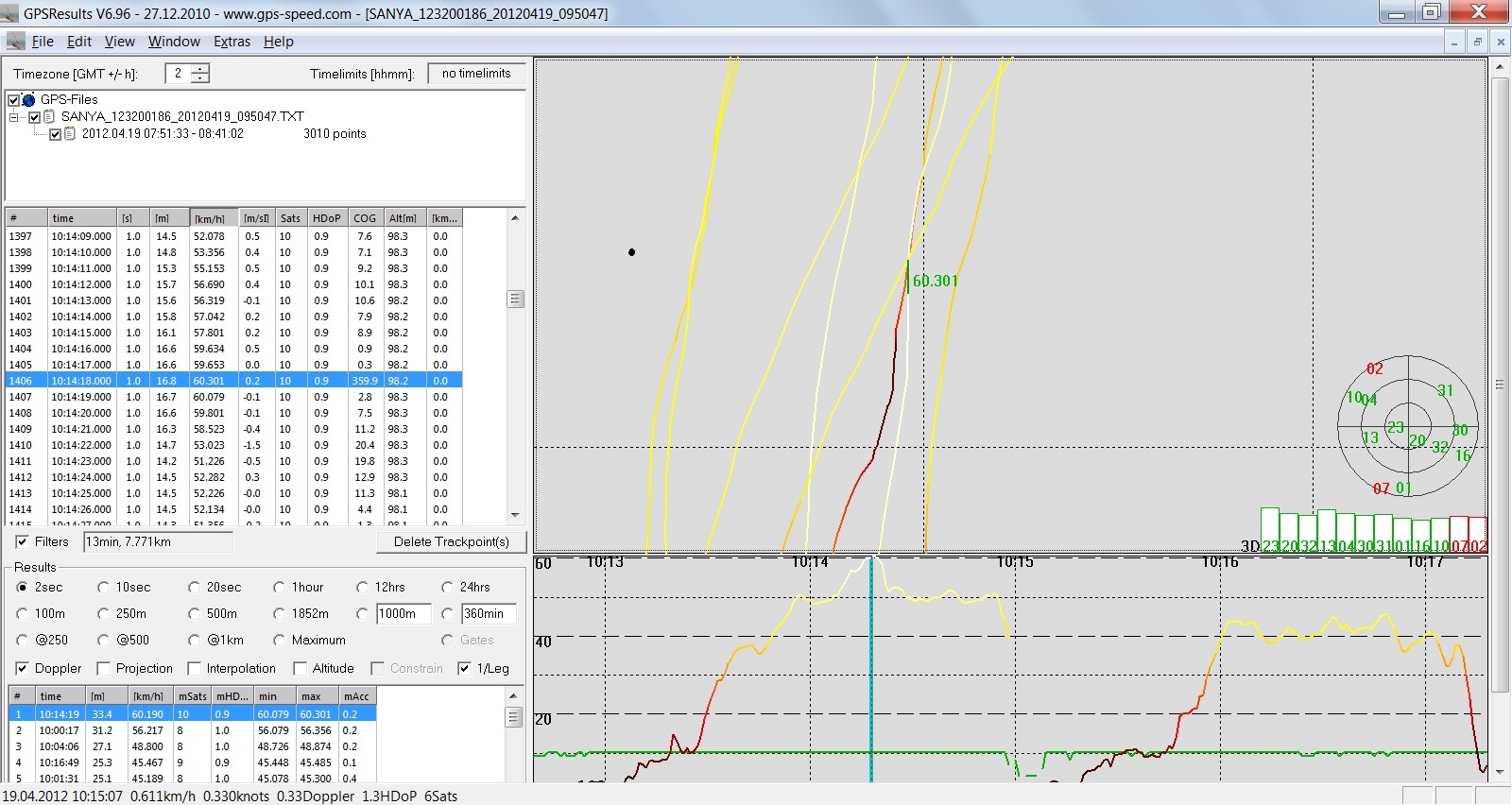Click the red signal bar for satellite 07
The width and height of the screenshot is (1512, 805).
point(1459,534)
